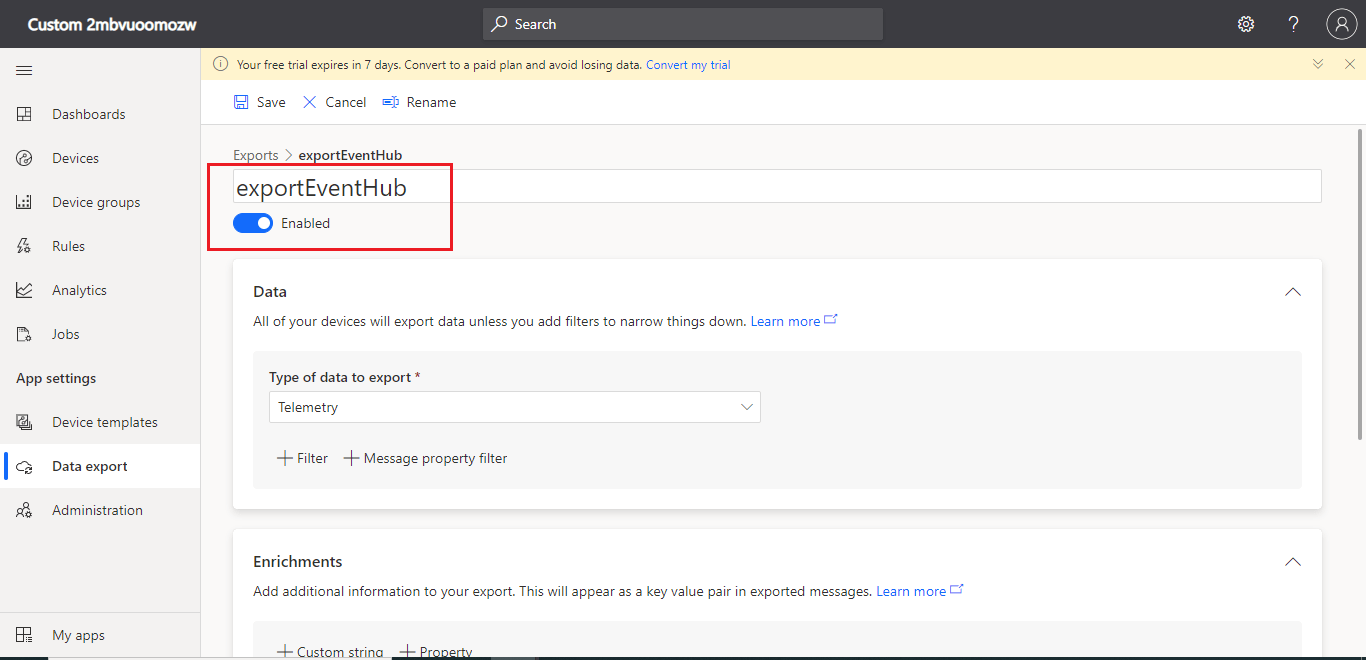Open the Dashboards page
The width and height of the screenshot is (1366, 660).
pyautogui.click(x=88, y=114)
